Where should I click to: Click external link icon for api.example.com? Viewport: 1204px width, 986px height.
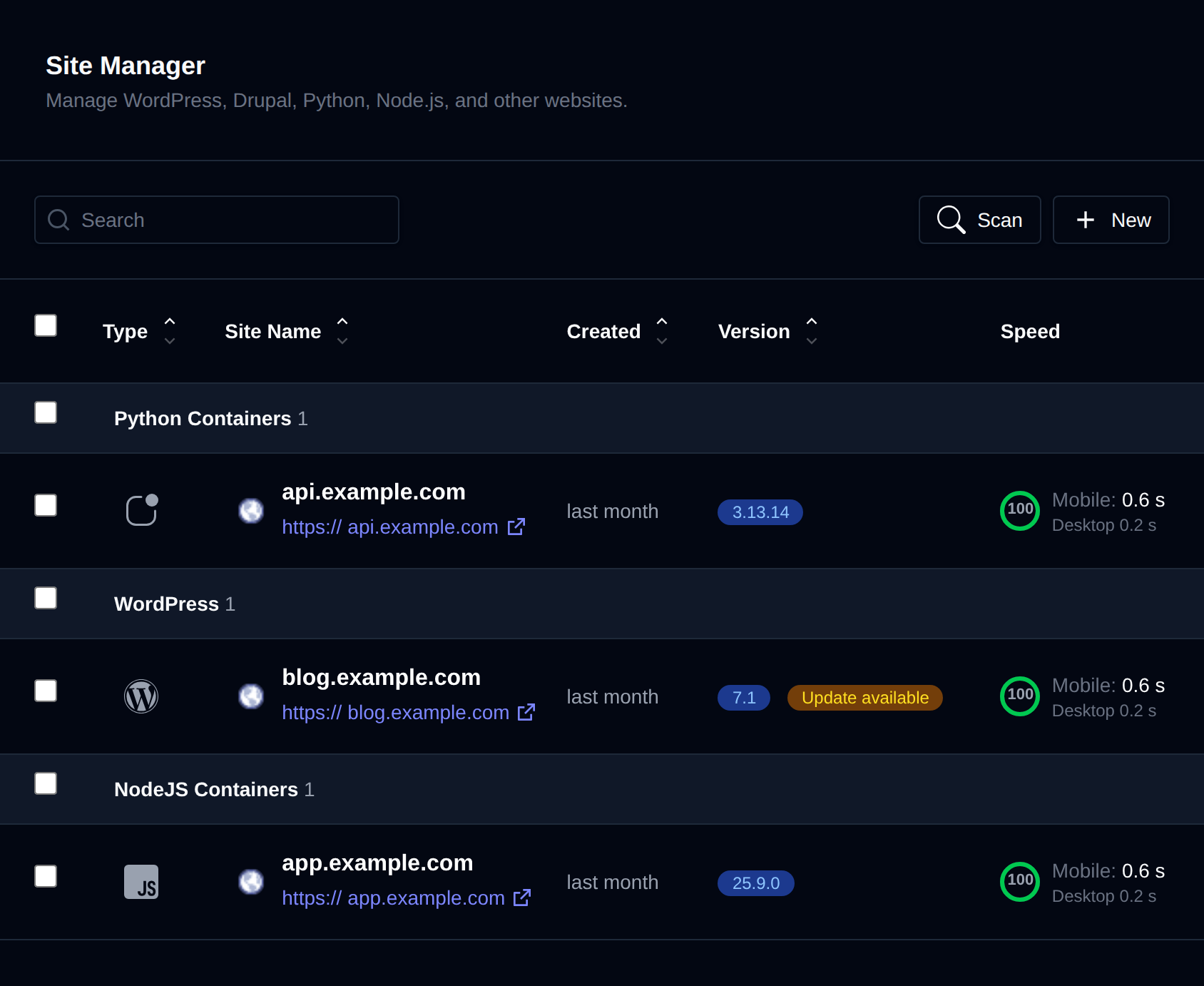pos(516,527)
